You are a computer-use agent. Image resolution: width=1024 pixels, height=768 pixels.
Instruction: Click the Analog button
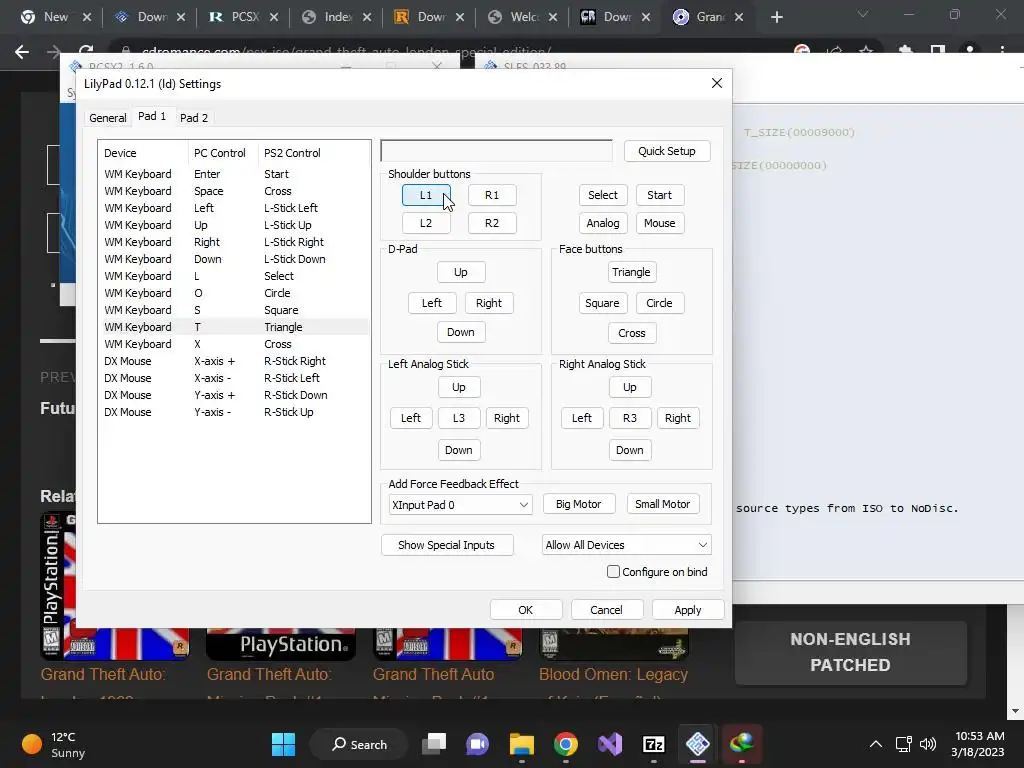point(603,223)
